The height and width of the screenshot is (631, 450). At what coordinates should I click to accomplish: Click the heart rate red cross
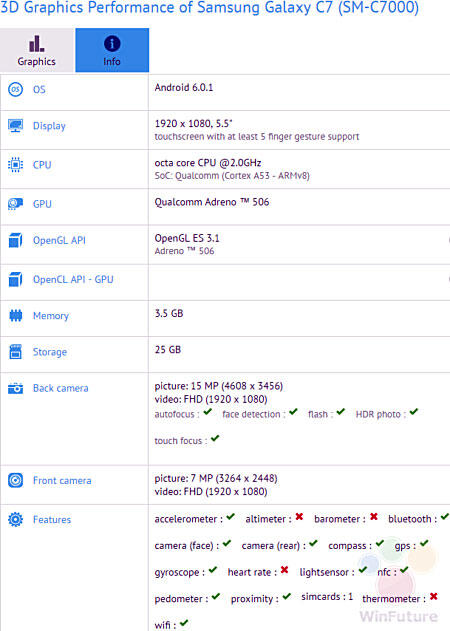285,569
